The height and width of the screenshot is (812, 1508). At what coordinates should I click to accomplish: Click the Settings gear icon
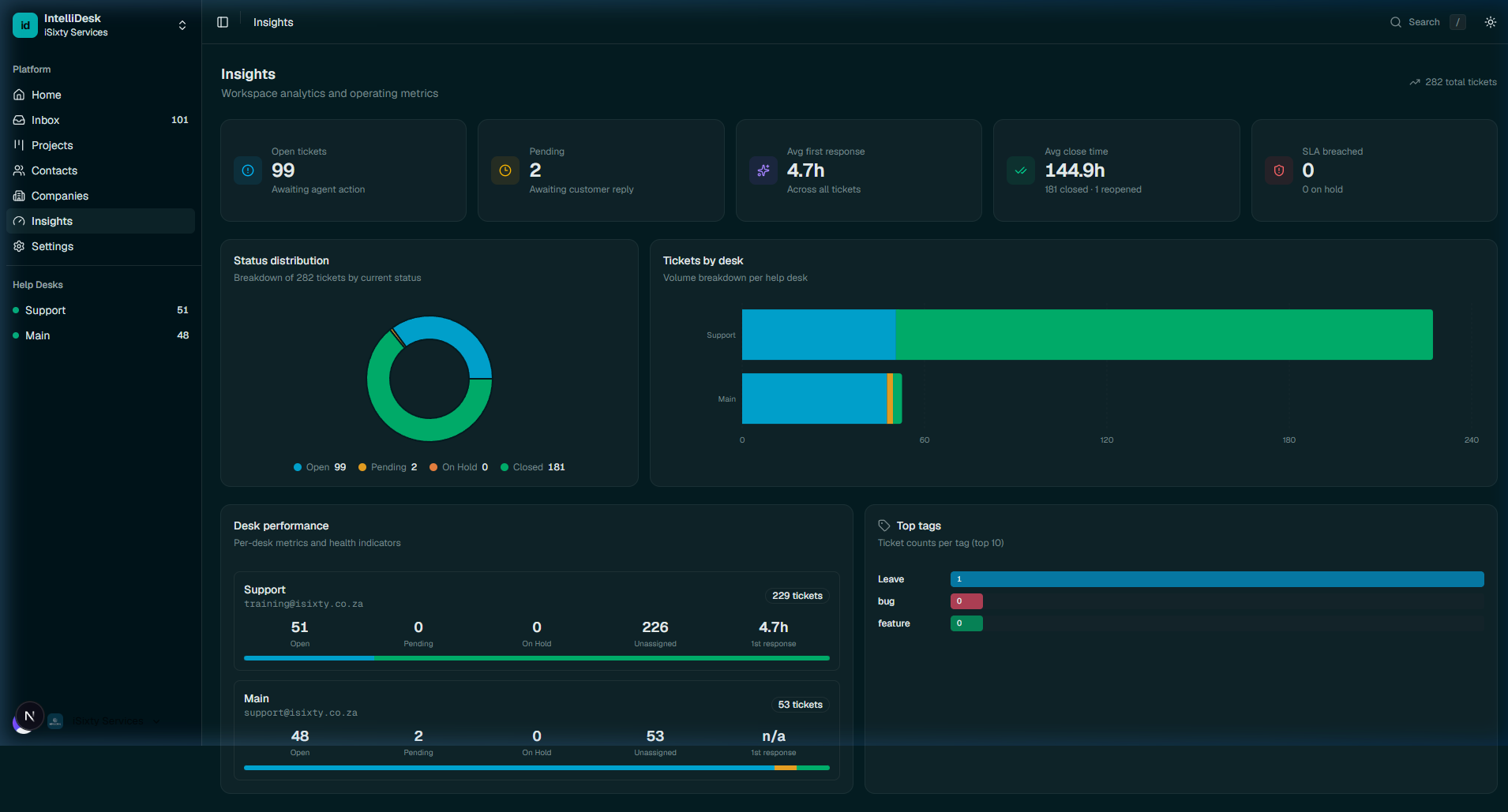(x=19, y=246)
